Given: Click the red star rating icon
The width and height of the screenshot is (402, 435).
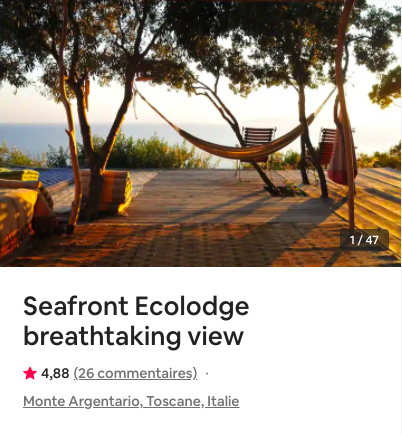Looking at the screenshot, I should [x=30, y=373].
